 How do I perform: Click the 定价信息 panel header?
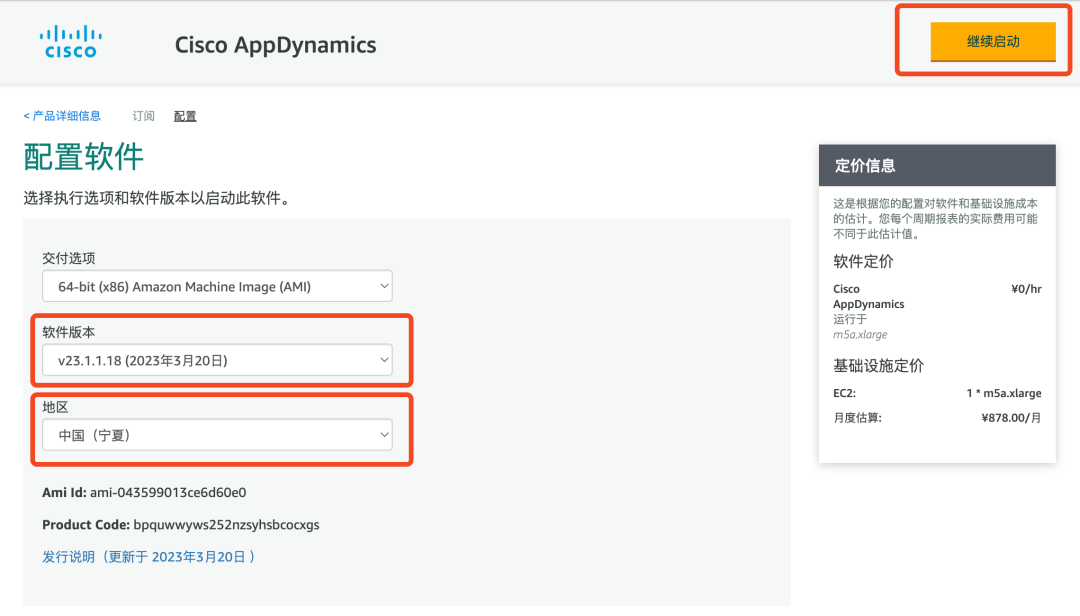click(x=937, y=166)
